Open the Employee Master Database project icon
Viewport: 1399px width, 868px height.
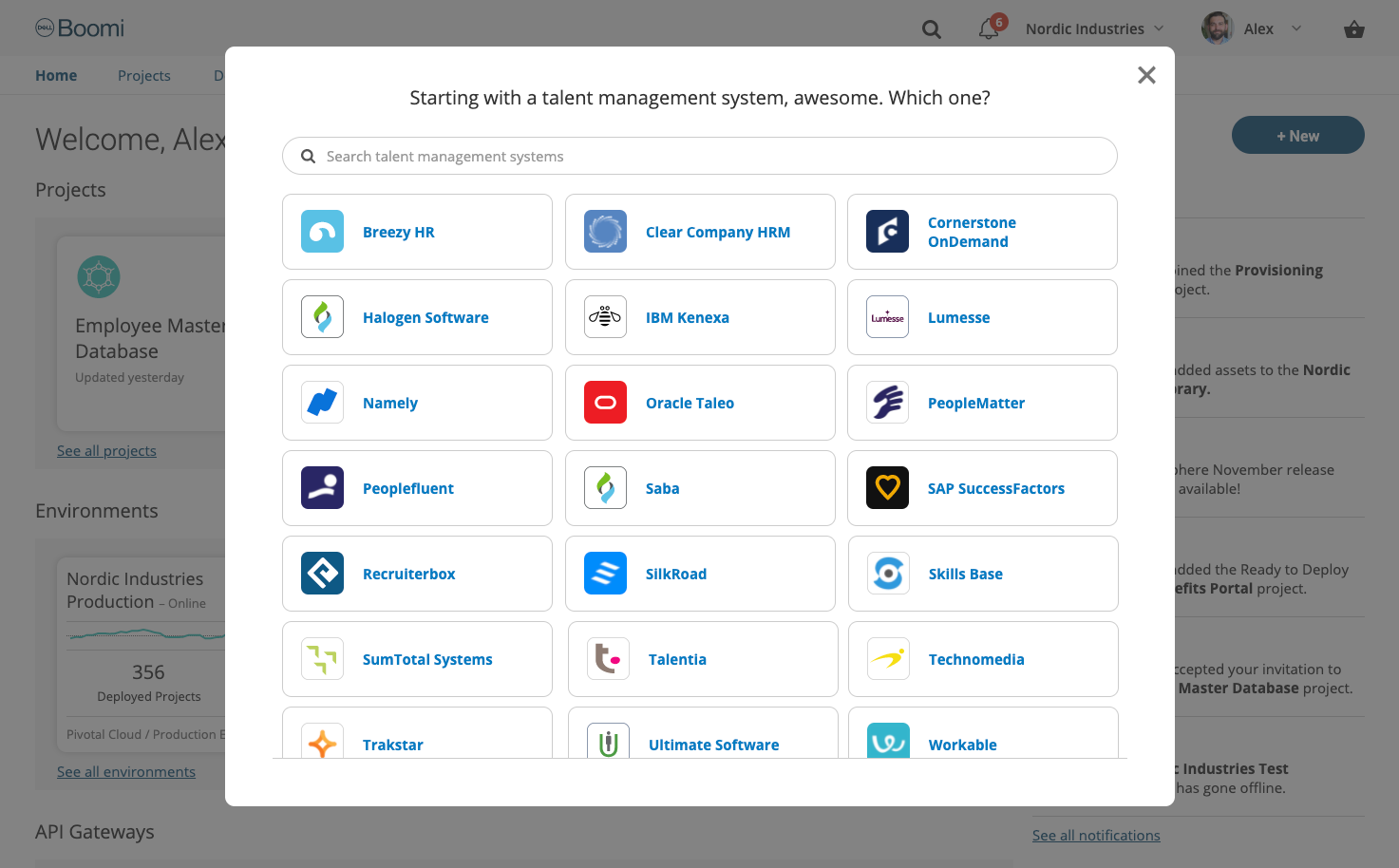[99, 277]
